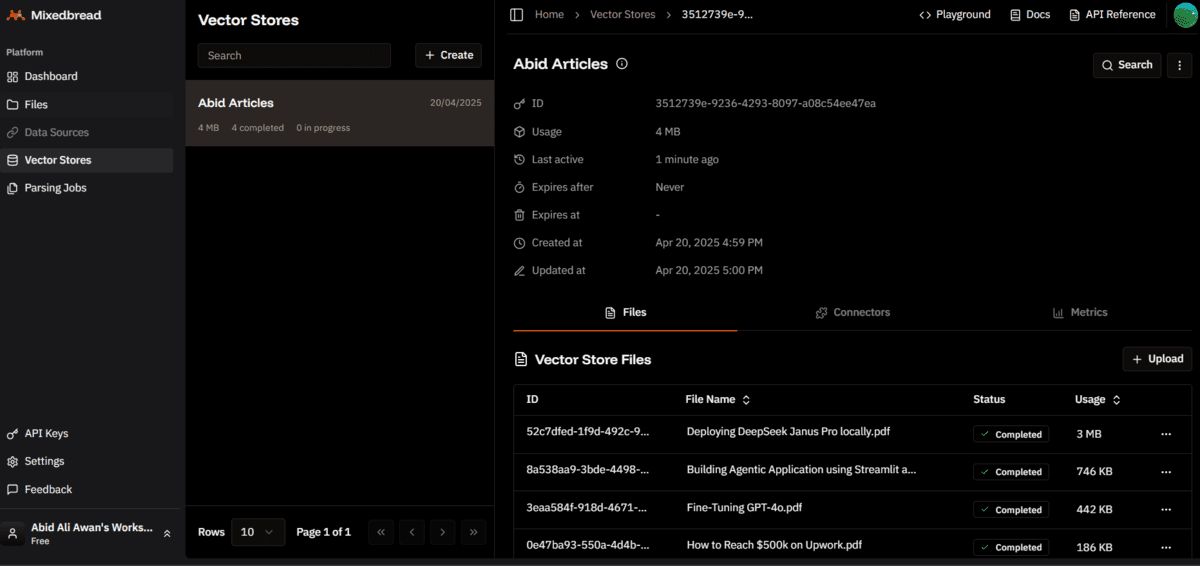Open options for Fine-Tuning GPT-4o file
The width and height of the screenshot is (1200, 566).
(x=1166, y=509)
